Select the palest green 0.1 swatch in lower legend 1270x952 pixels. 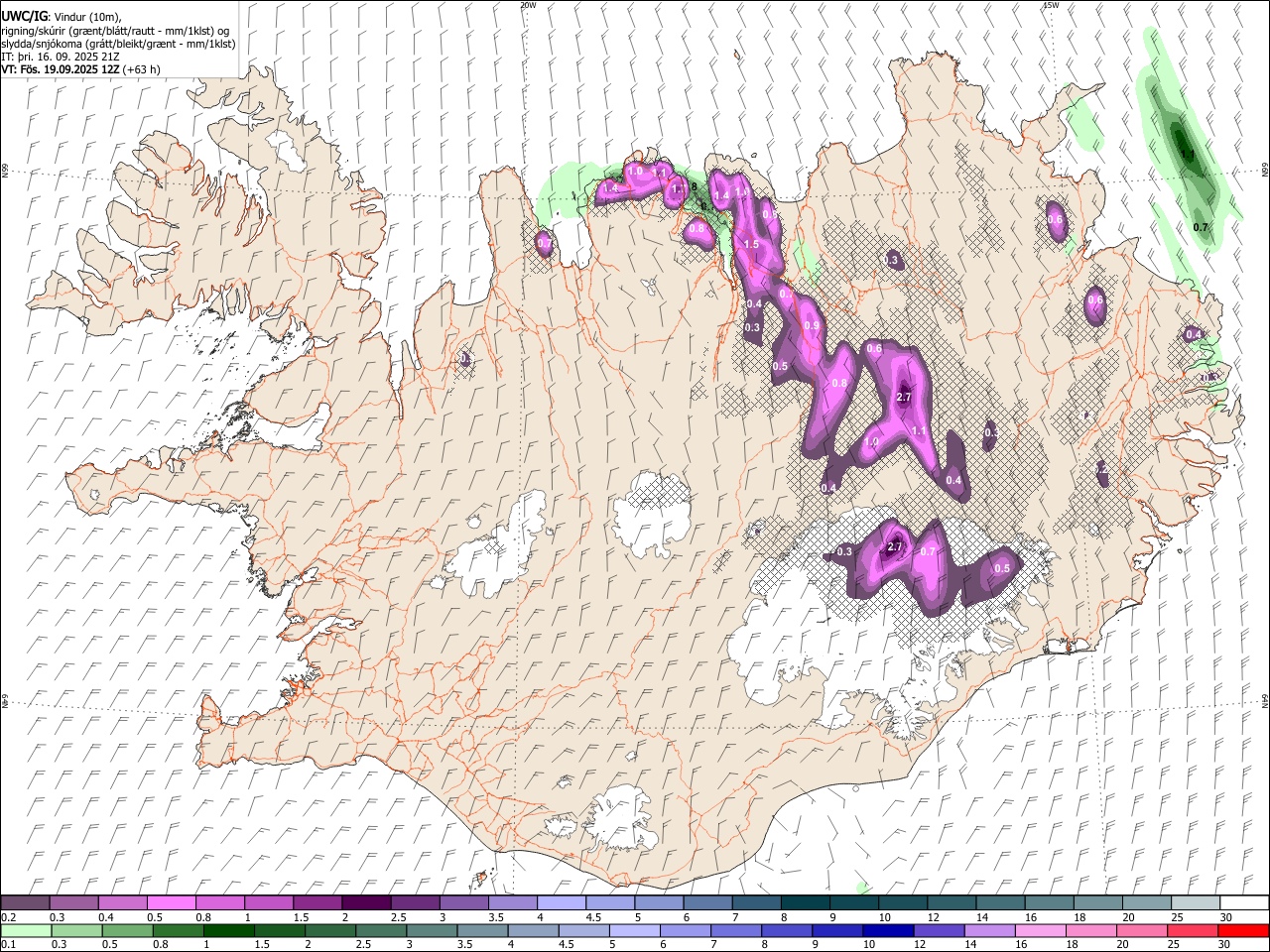pos(26,931)
